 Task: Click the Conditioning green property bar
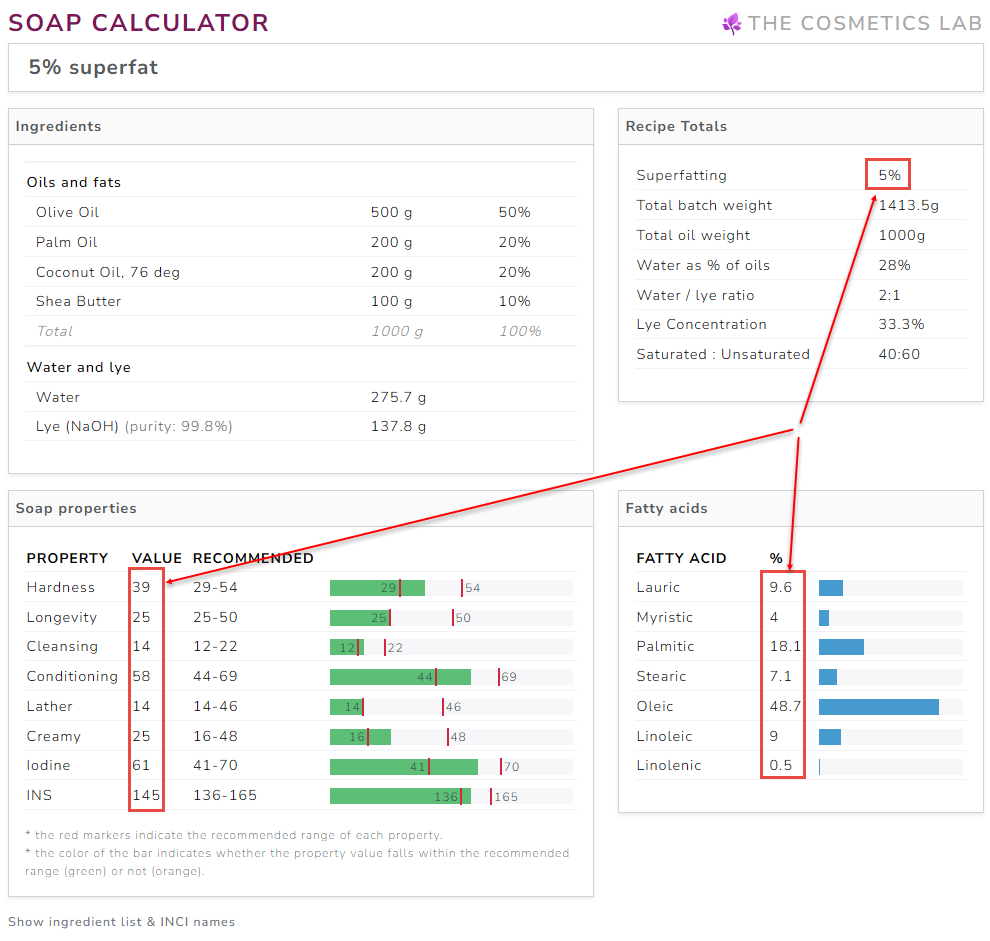(x=400, y=677)
